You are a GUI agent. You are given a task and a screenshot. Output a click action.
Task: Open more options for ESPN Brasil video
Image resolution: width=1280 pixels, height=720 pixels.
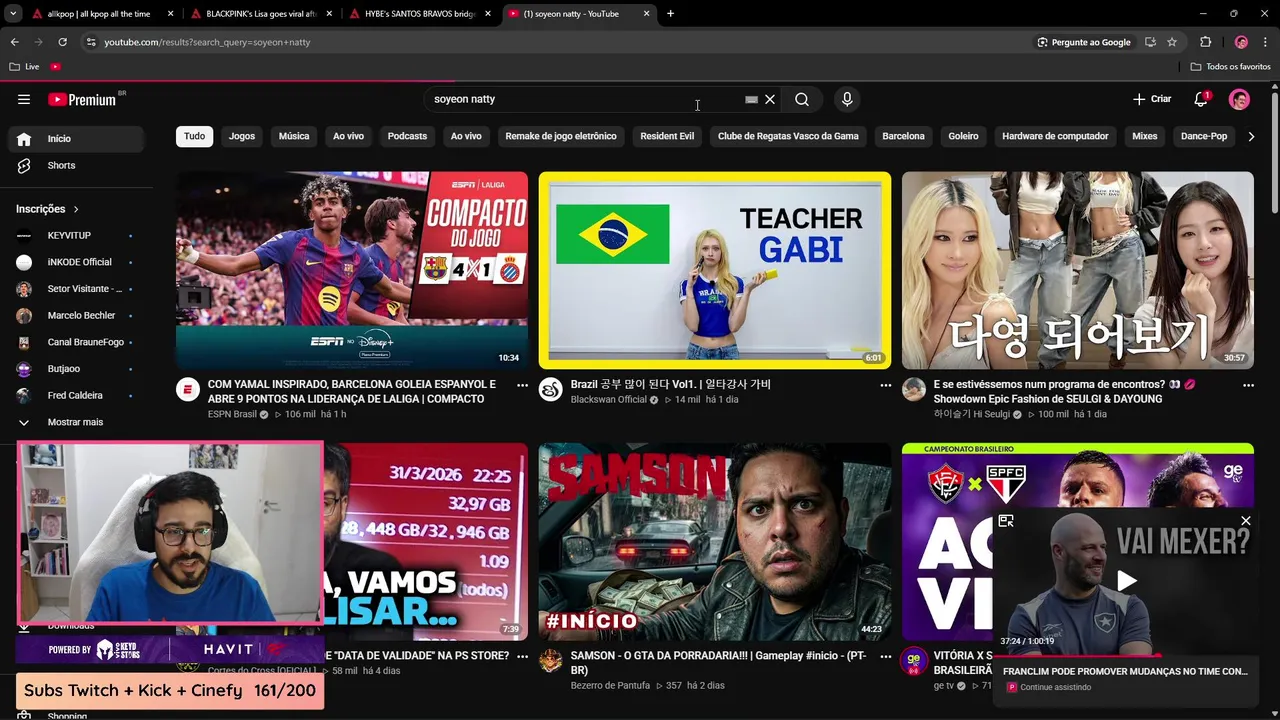coord(522,385)
